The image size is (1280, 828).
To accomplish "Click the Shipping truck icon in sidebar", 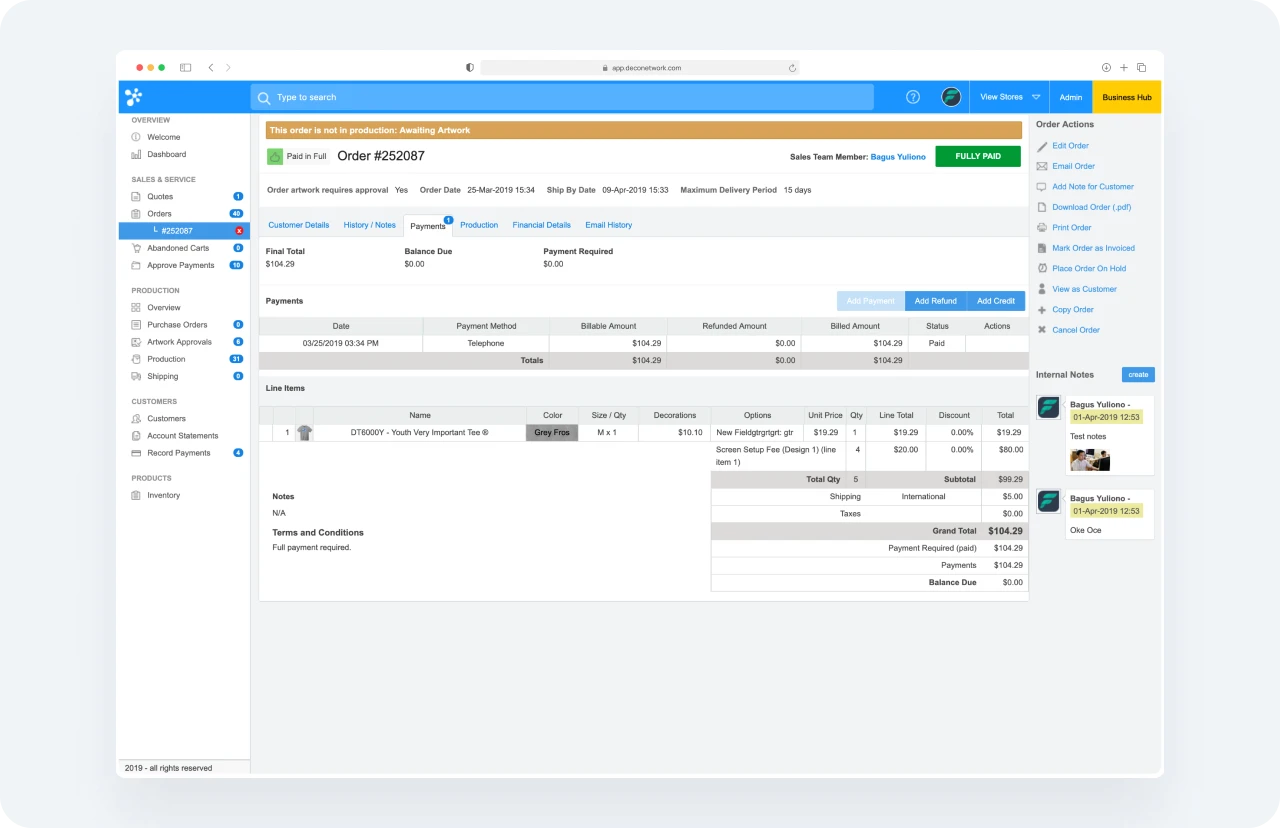I will [x=136, y=376].
